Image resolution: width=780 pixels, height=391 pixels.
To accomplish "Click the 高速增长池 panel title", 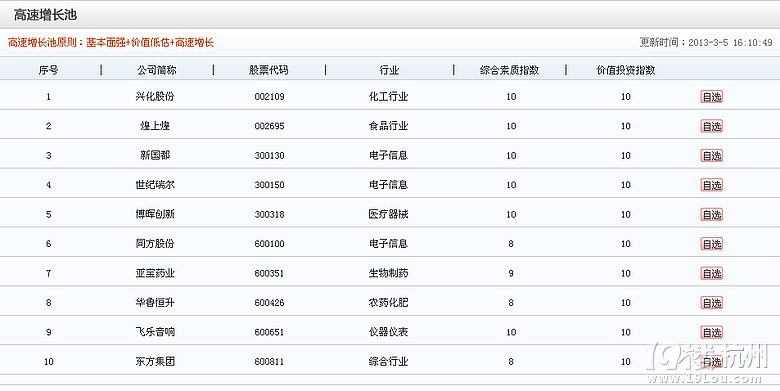I will click(x=45, y=15).
